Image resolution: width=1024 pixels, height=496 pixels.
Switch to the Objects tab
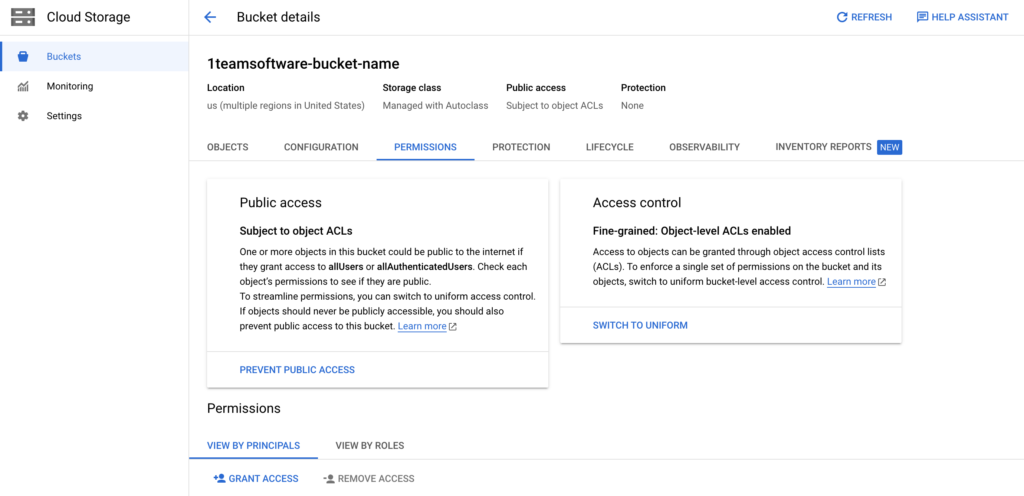coord(227,147)
